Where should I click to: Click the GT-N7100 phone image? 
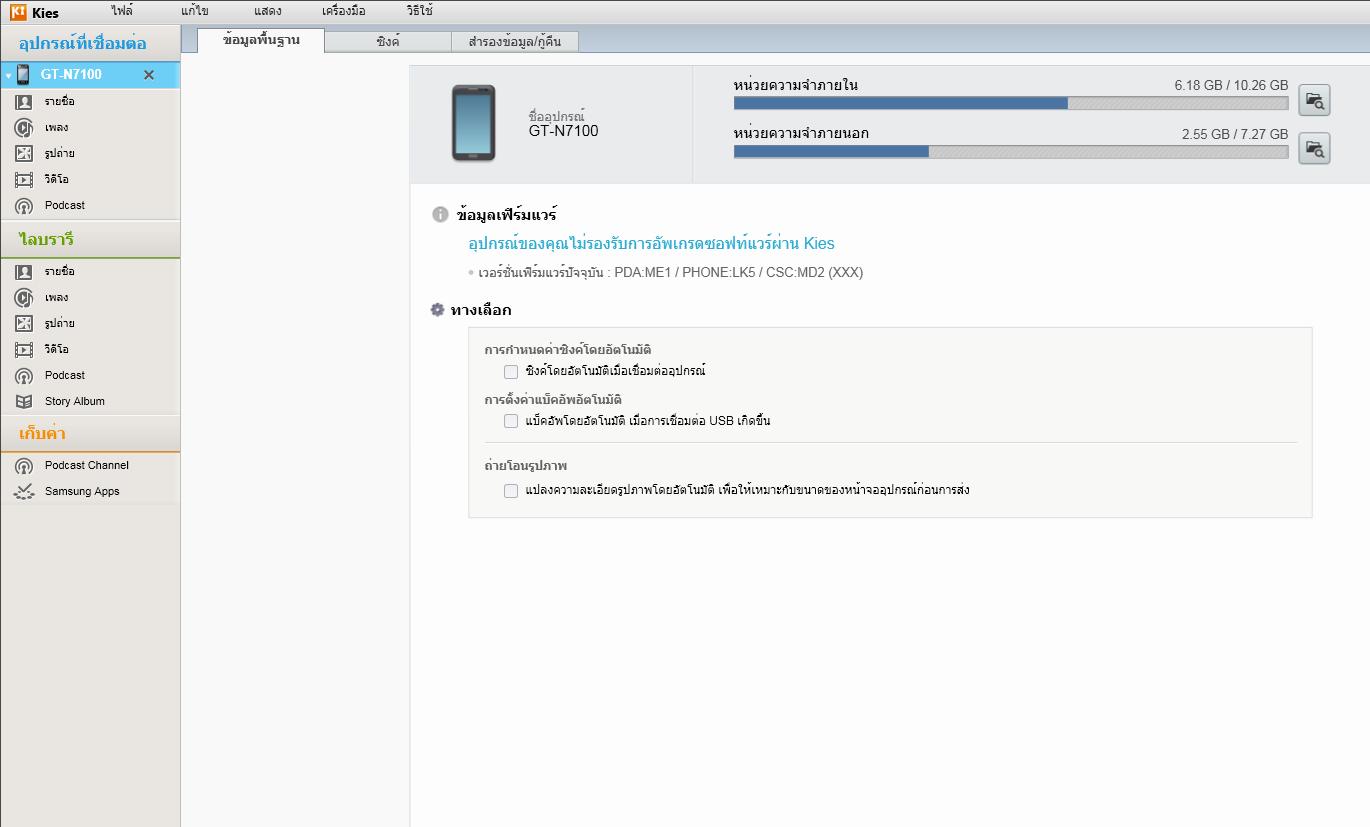[473, 123]
